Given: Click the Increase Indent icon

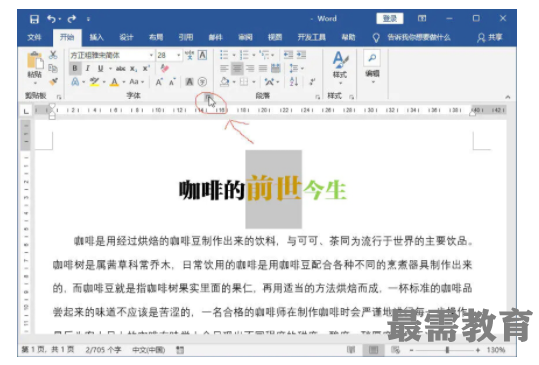Looking at the screenshot, I should click(x=301, y=55).
